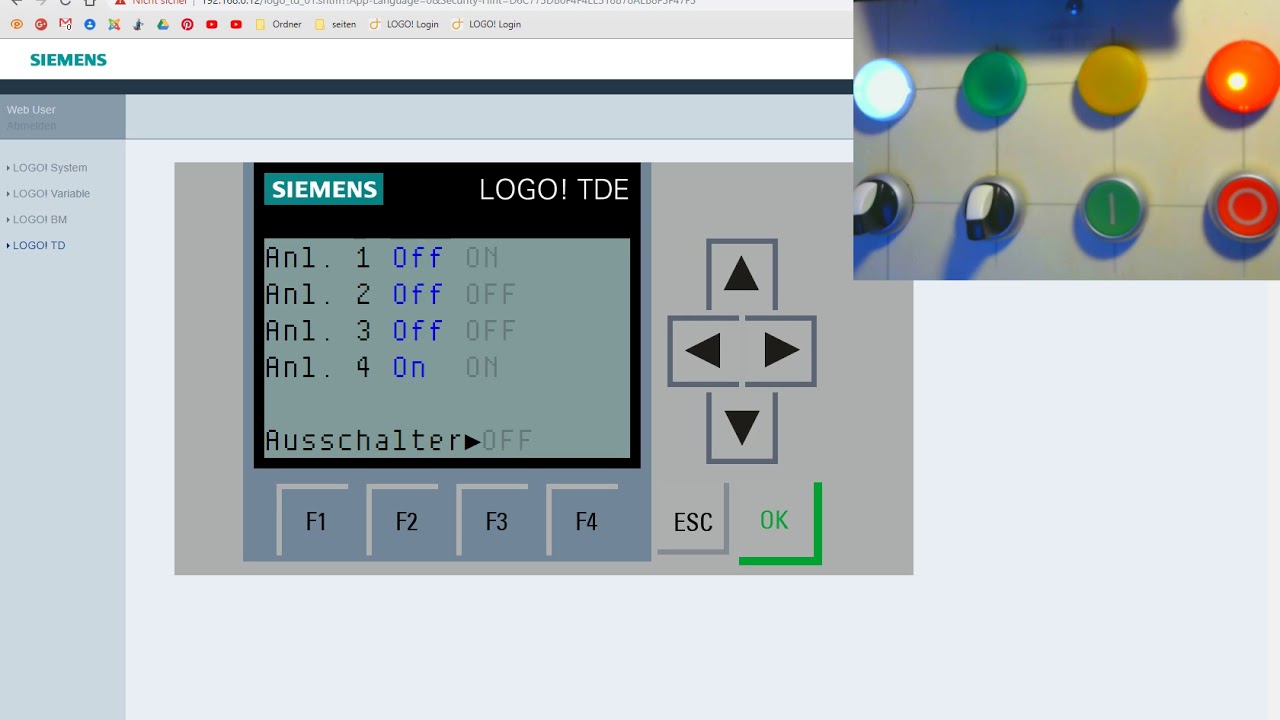The width and height of the screenshot is (1280, 720).
Task: Click the blue Off value of Anl. 1
Action: coord(417,258)
